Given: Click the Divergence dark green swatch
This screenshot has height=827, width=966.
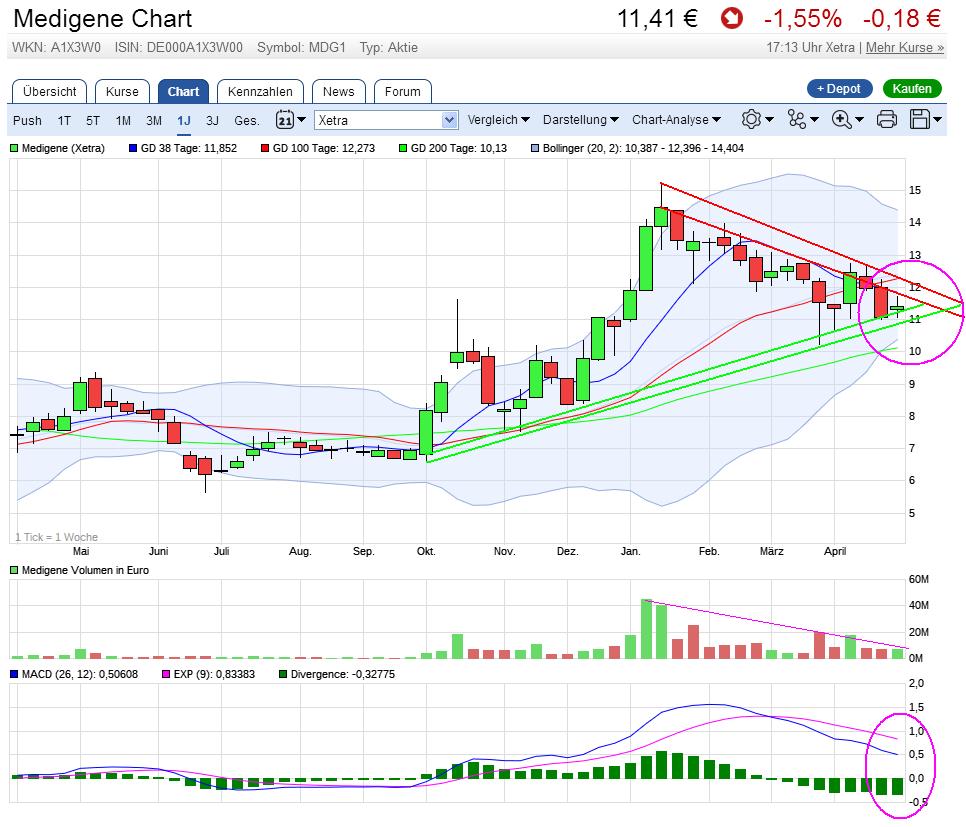Looking at the screenshot, I should click(283, 674).
